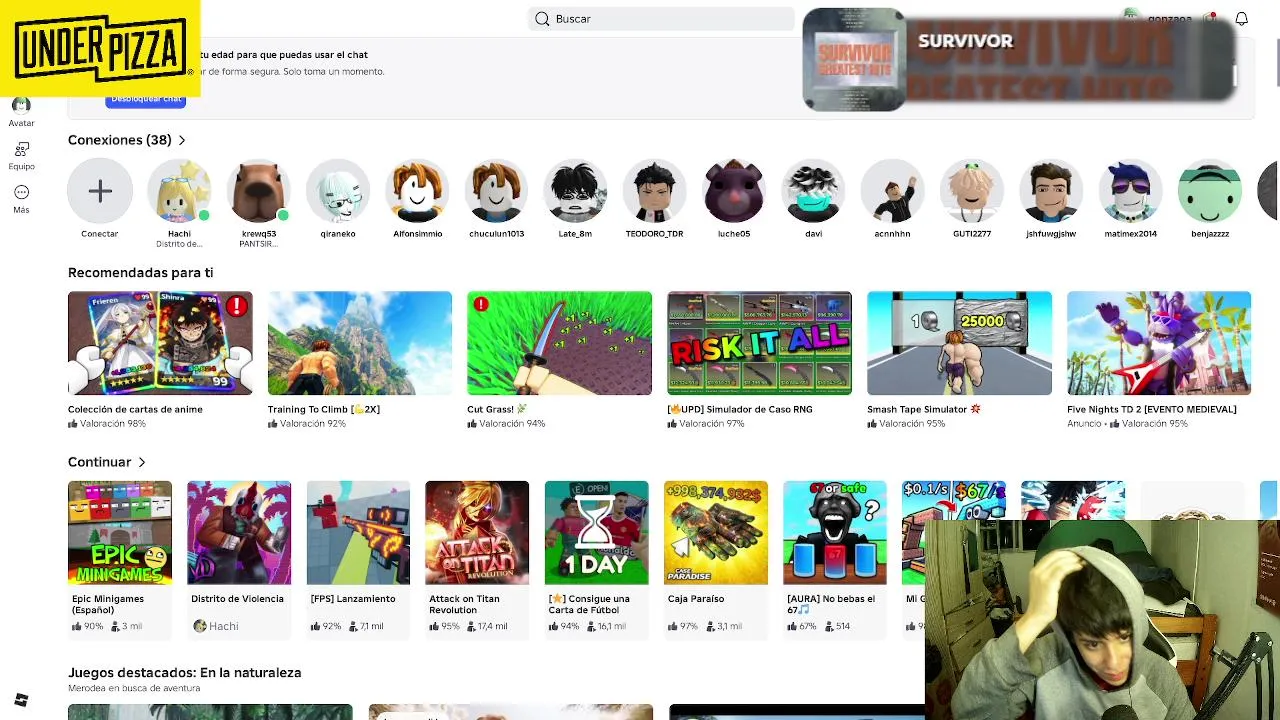Expand the Conexiones (38) chevron

point(182,140)
